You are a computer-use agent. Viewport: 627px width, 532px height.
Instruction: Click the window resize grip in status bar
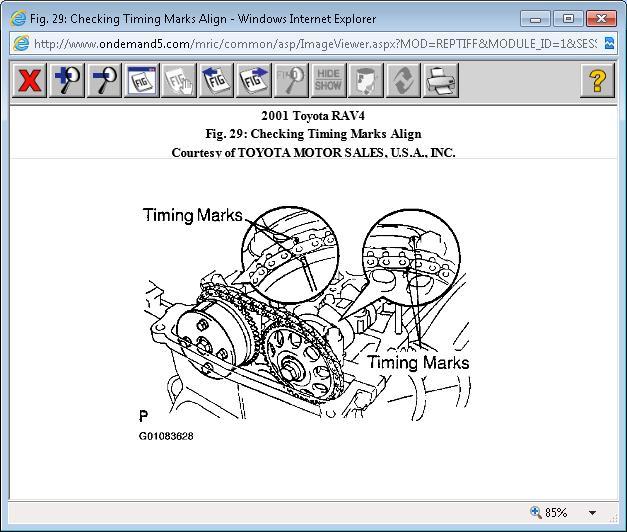click(x=613, y=518)
